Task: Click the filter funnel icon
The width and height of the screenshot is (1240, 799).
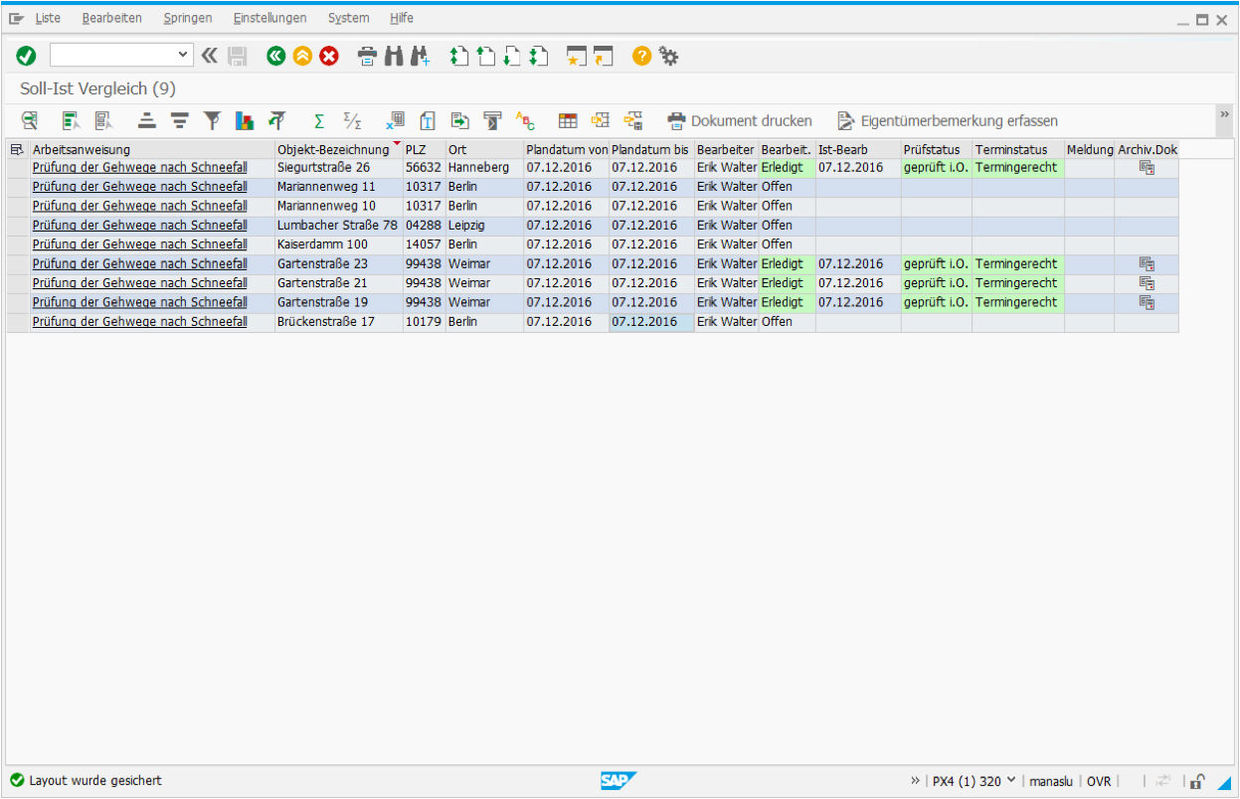Action: (212, 121)
